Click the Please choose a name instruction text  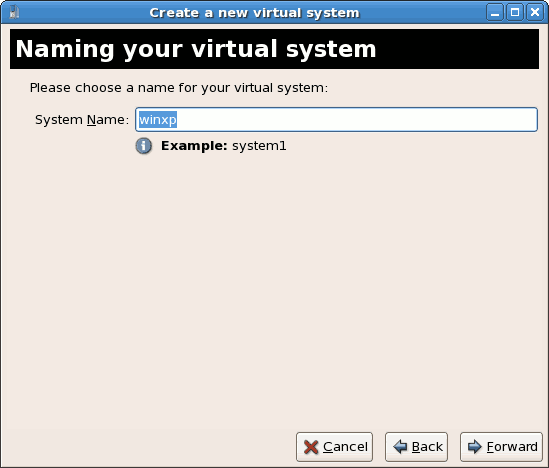[179, 88]
